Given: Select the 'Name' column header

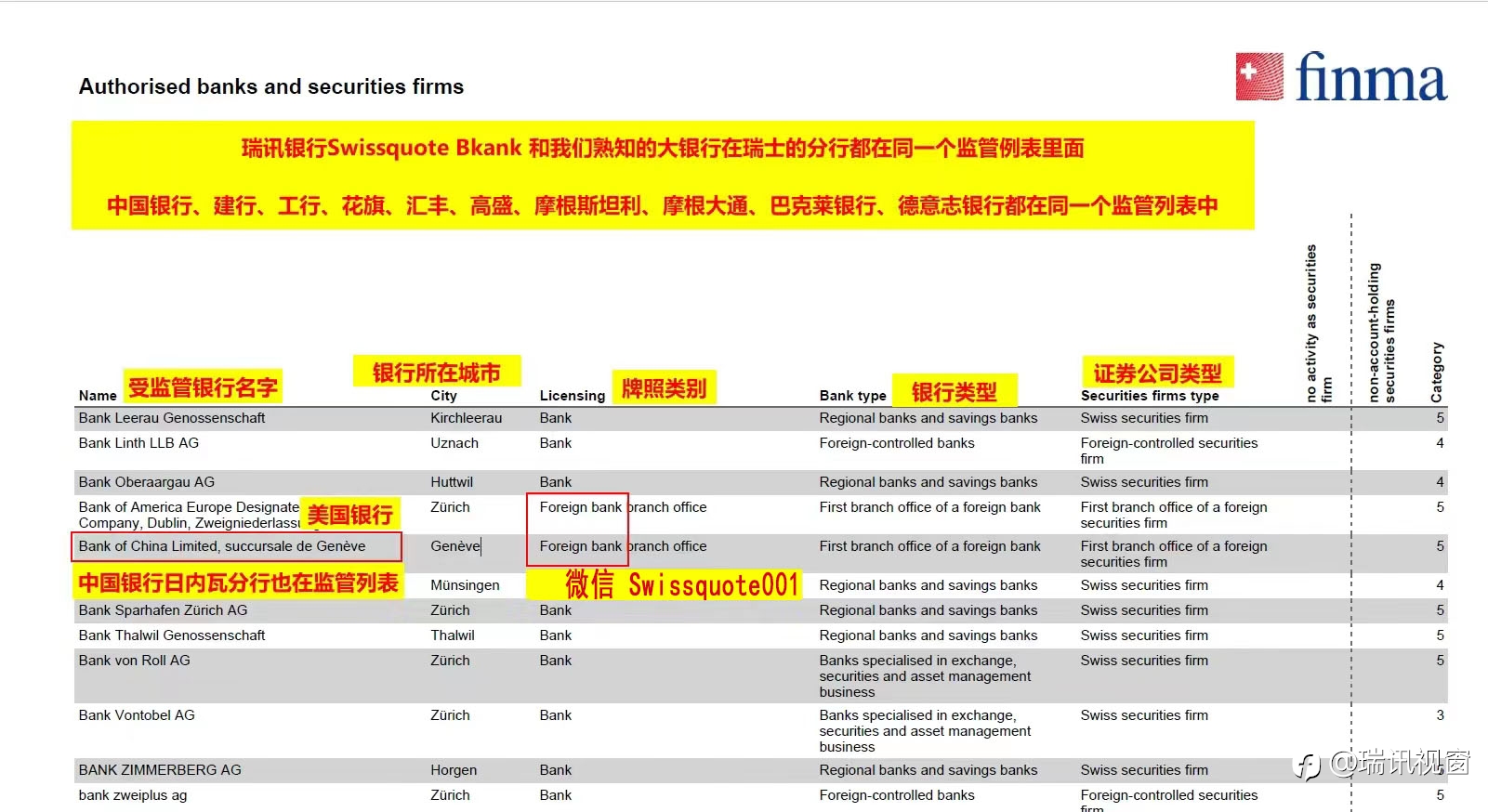Looking at the screenshot, I should (98, 396).
